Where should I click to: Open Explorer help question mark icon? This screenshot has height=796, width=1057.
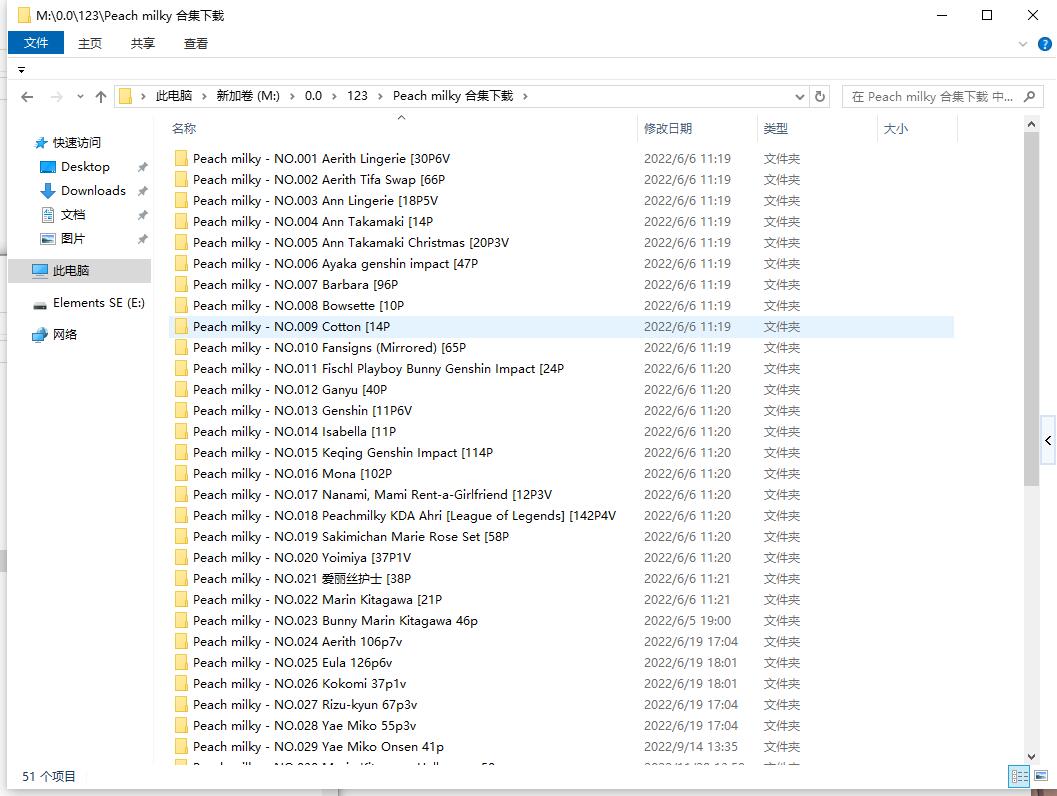click(1044, 44)
